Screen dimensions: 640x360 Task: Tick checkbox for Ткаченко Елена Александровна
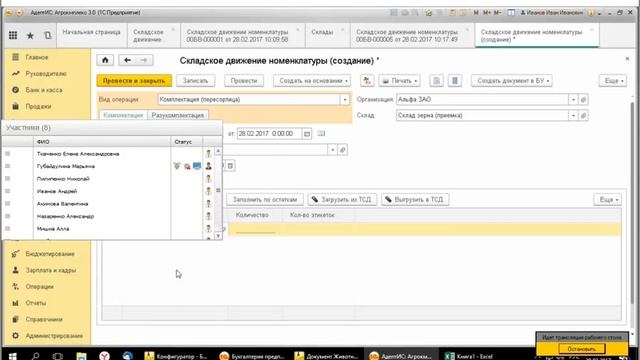coord(7,153)
